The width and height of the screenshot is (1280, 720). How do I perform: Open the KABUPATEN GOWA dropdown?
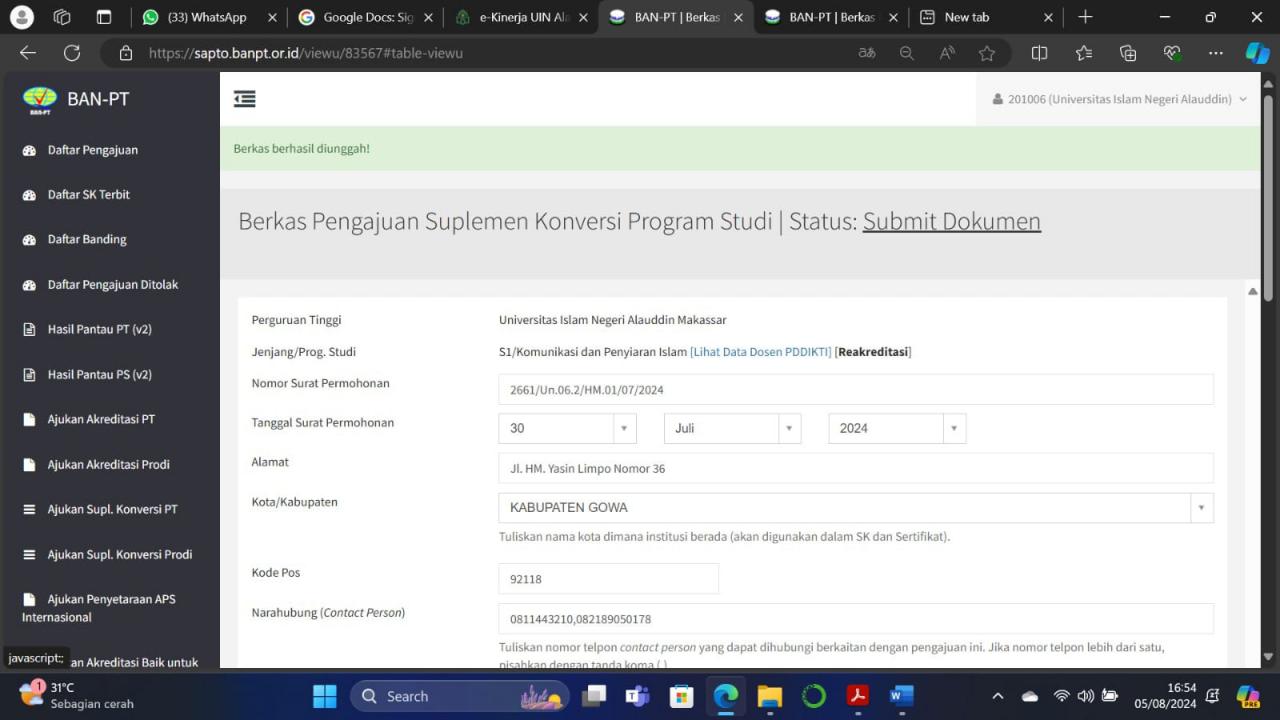coord(1200,507)
